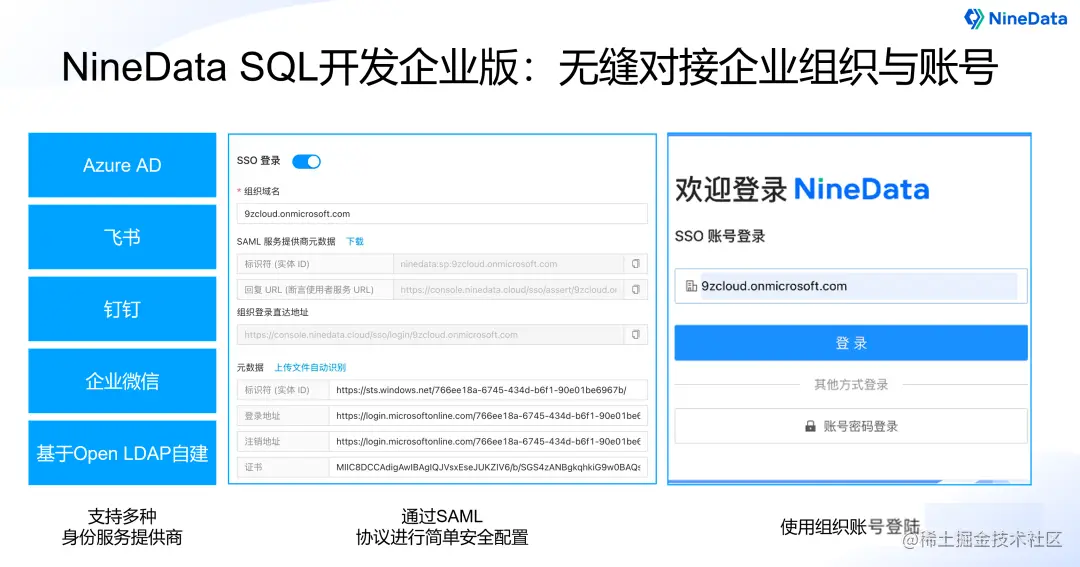
Task: Click the 注销地址 input field
Action: coord(488,441)
